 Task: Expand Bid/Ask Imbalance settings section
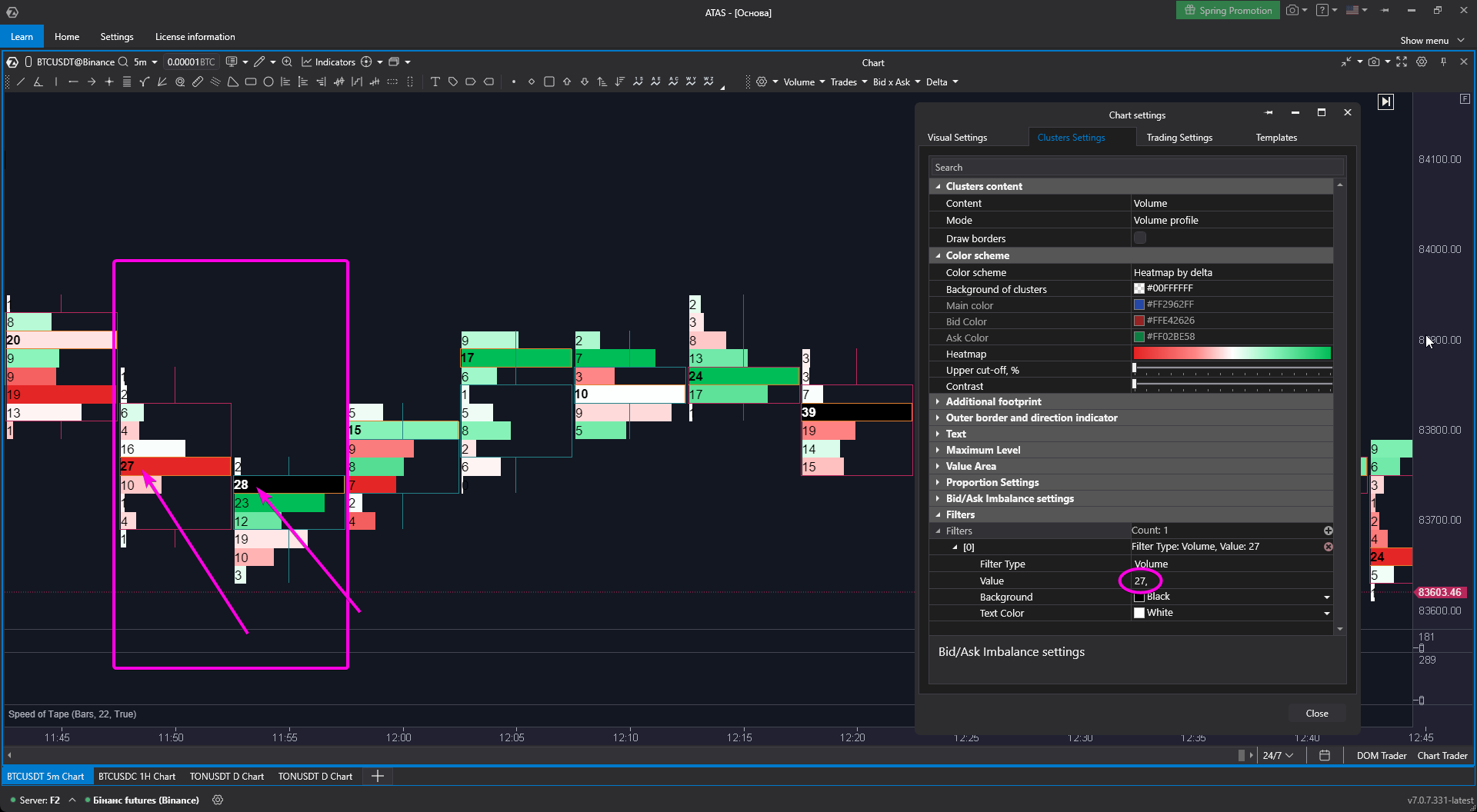point(938,498)
